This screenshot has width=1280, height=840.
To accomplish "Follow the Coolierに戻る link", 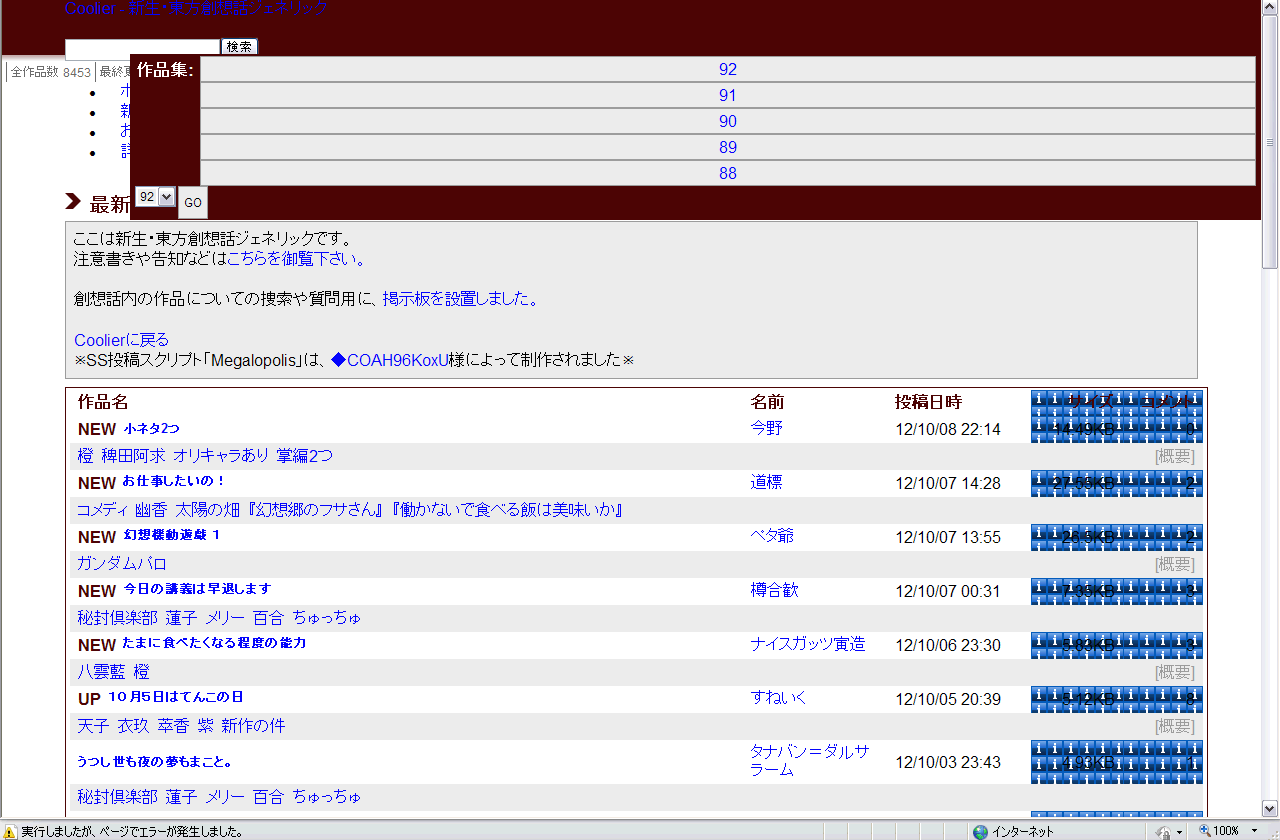I will click(121, 340).
